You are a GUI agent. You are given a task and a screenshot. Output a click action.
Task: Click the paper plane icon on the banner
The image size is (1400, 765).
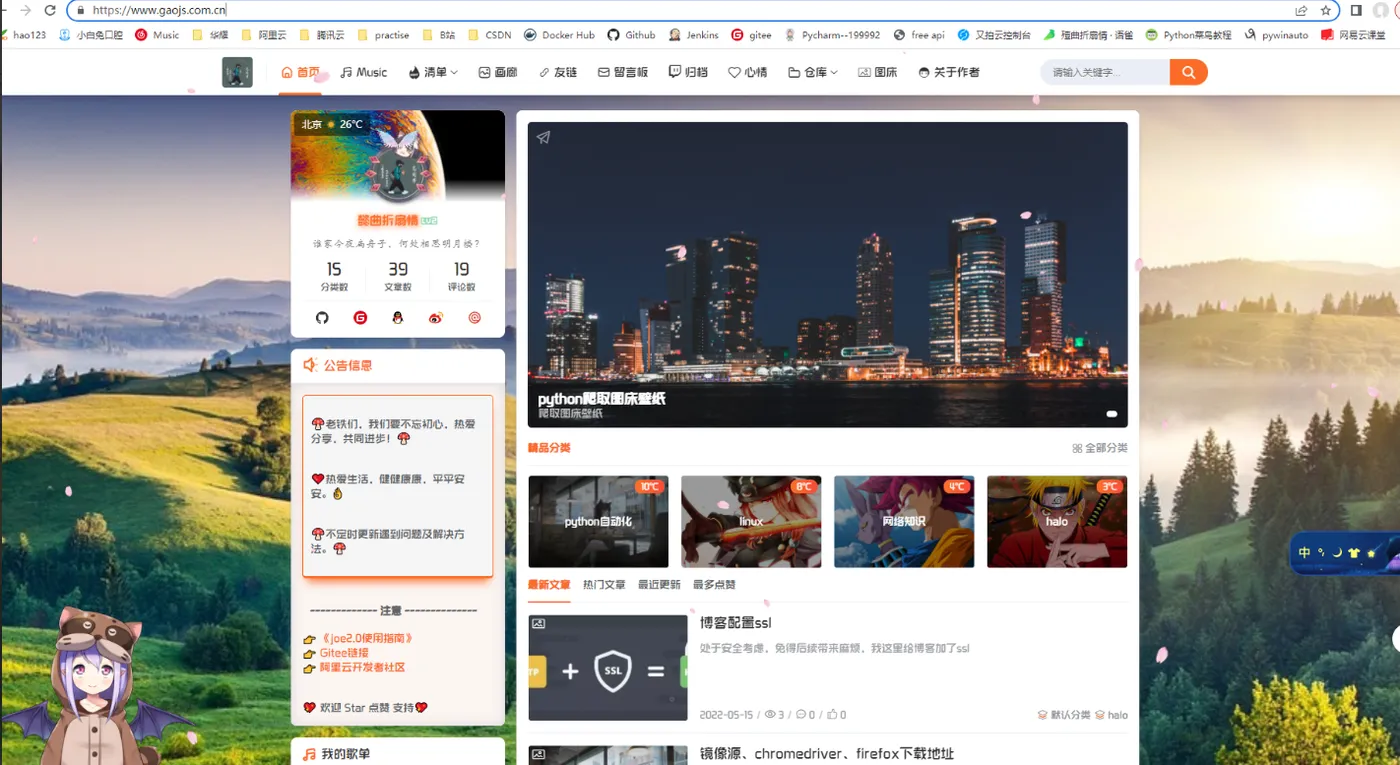point(543,138)
